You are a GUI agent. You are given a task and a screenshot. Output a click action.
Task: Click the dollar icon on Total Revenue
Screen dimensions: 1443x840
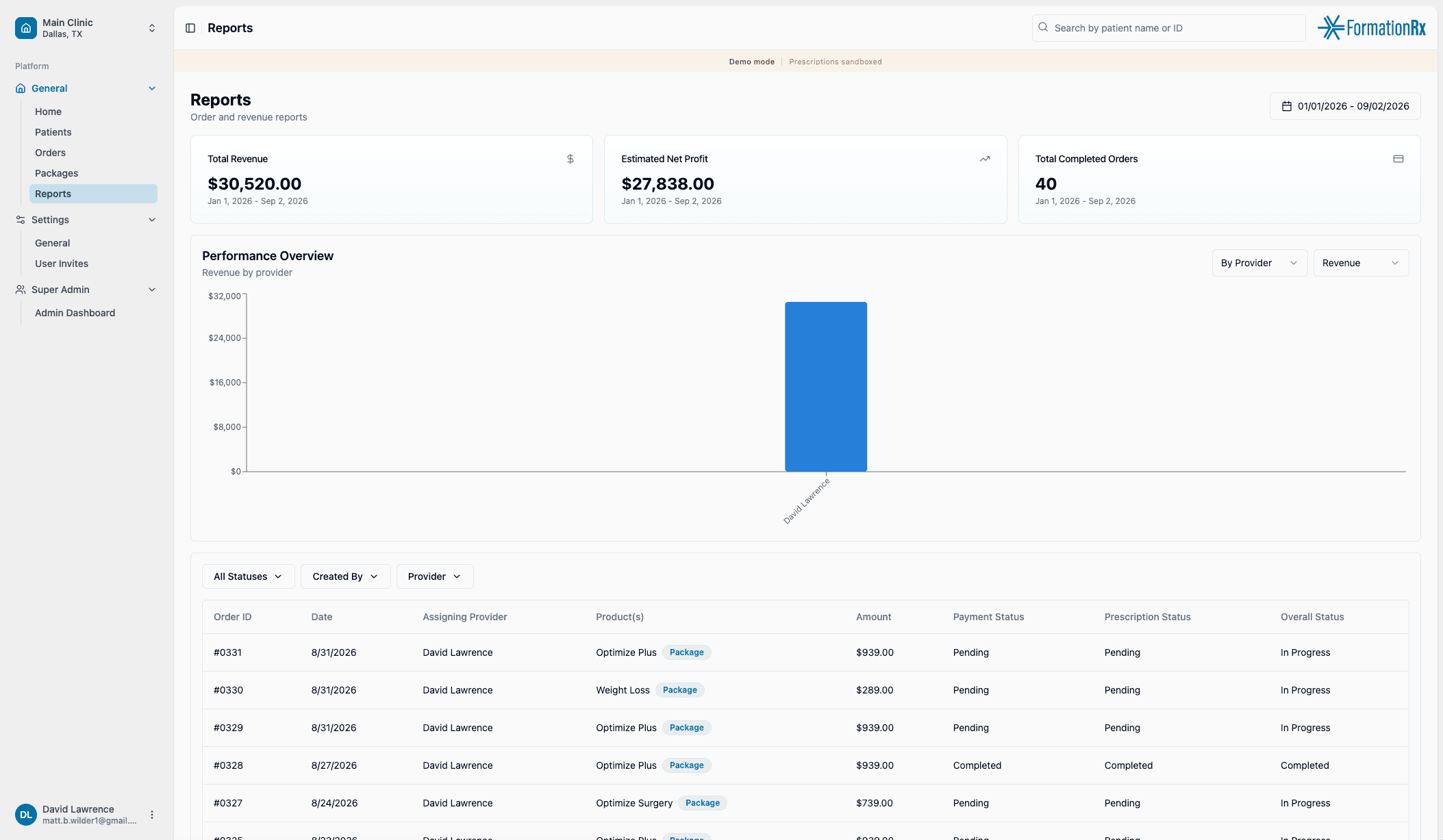(x=570, y=159)
